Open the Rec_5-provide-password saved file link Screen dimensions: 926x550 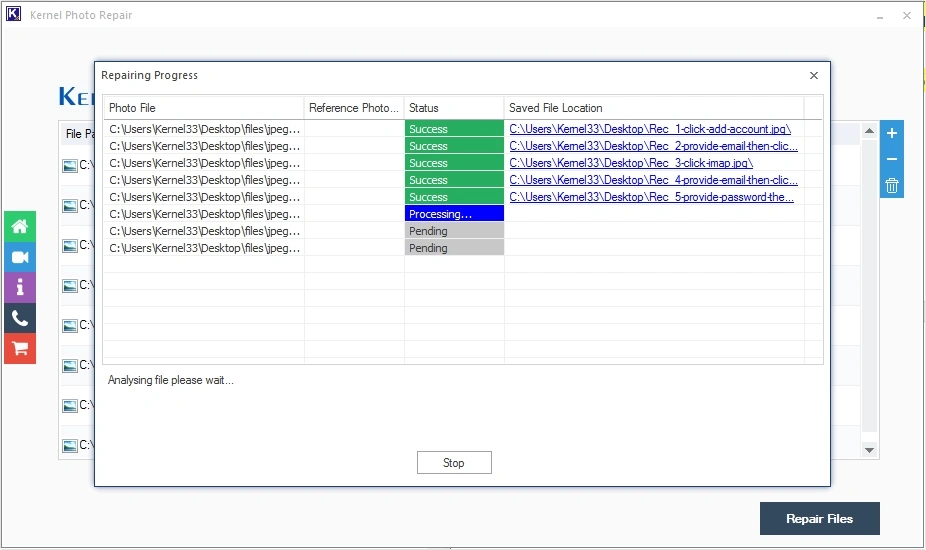tap(653, 197)
